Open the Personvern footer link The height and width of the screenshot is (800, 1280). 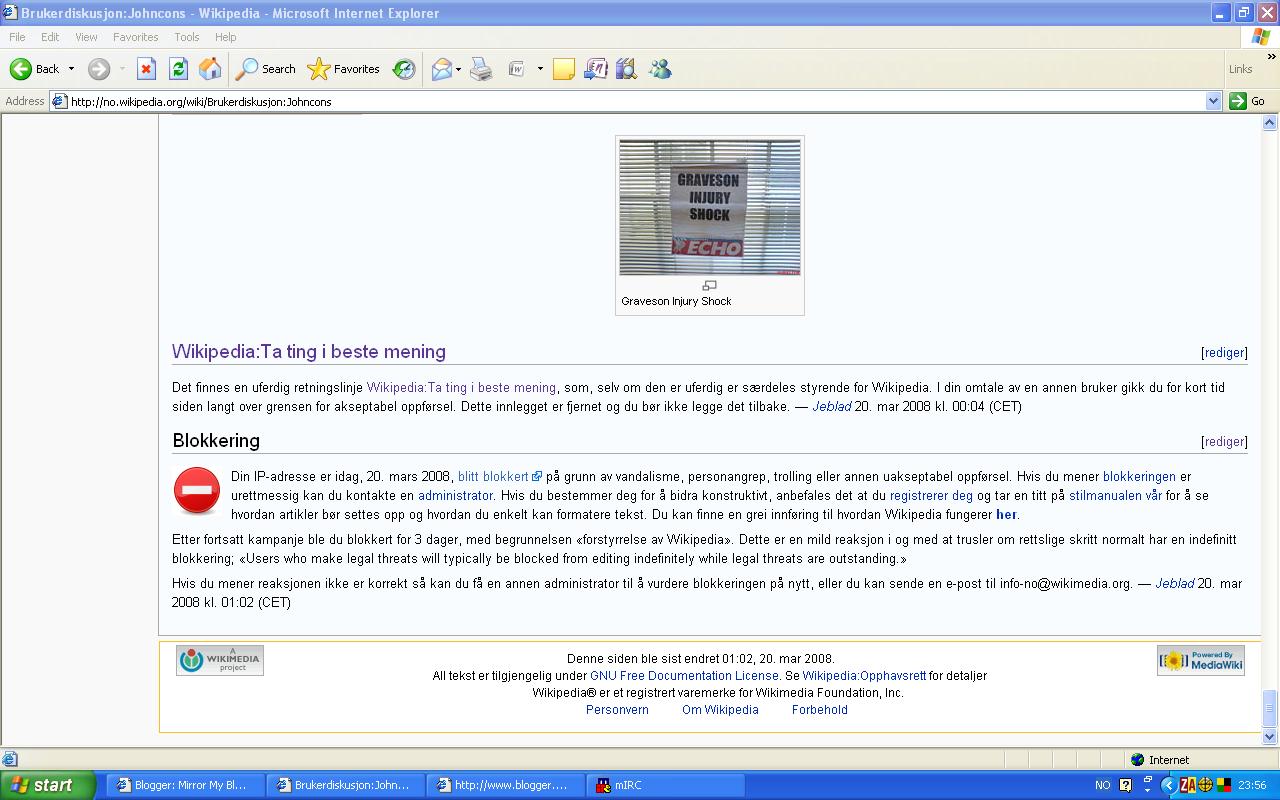click(x=617, y=710)
